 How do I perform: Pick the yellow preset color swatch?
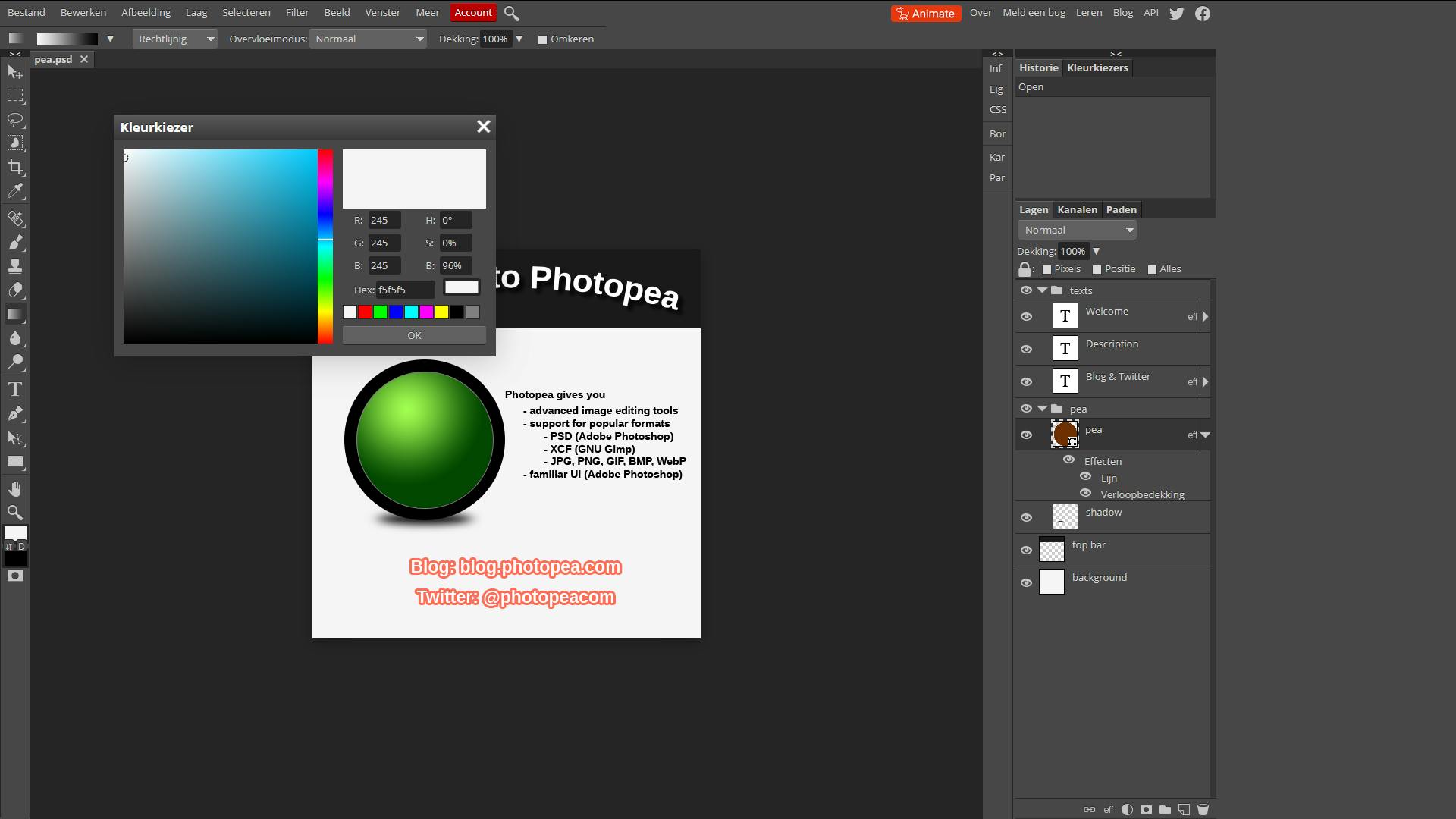click(441, 312)
